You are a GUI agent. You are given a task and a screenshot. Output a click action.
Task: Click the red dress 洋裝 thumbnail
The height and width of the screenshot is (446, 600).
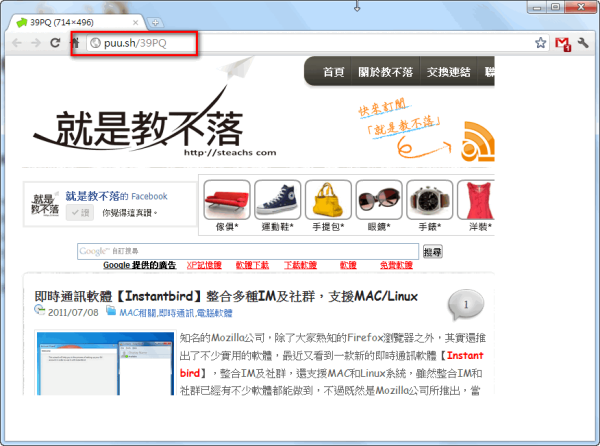[x=476, y=200]
